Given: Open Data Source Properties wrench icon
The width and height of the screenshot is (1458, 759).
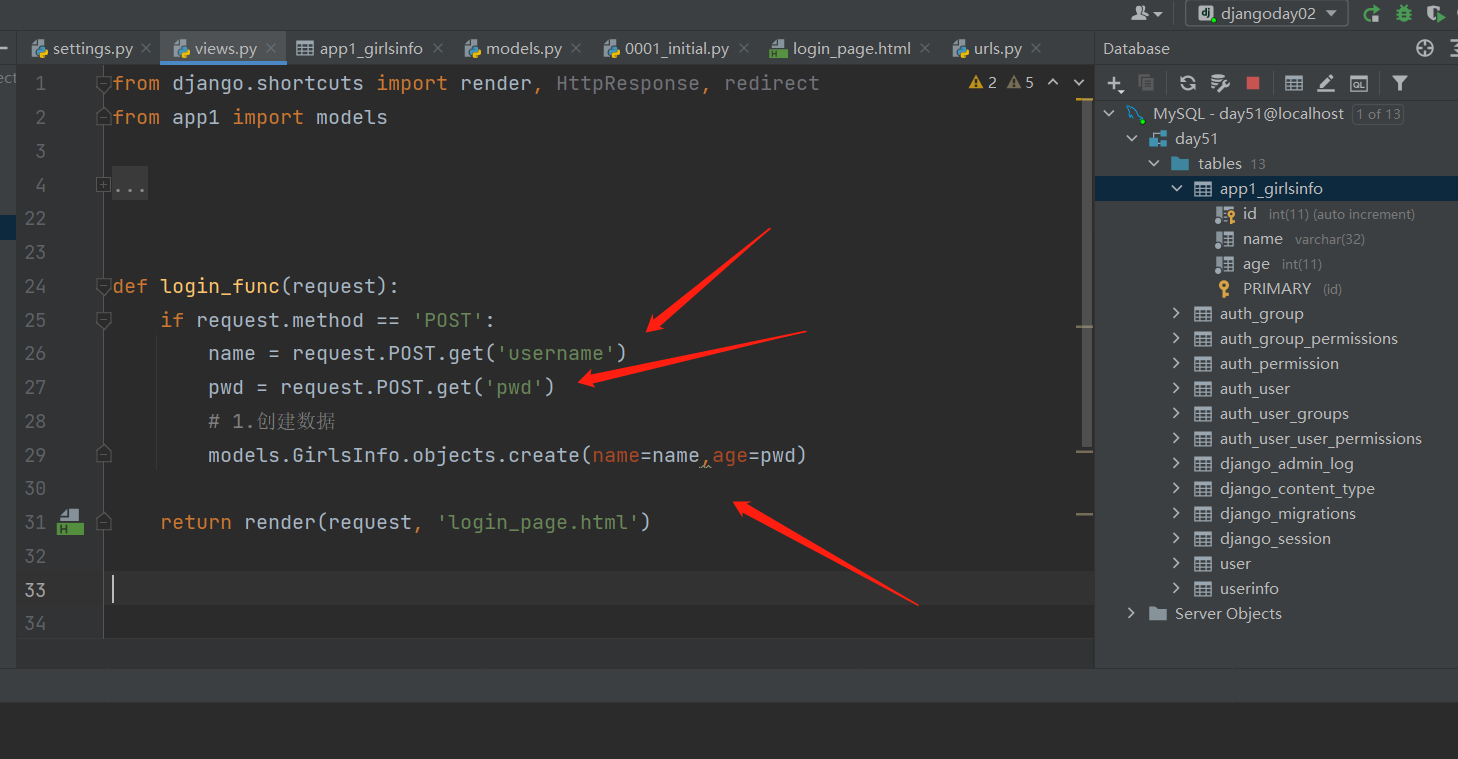Looking at the screenshot, I should point(1219,83).
